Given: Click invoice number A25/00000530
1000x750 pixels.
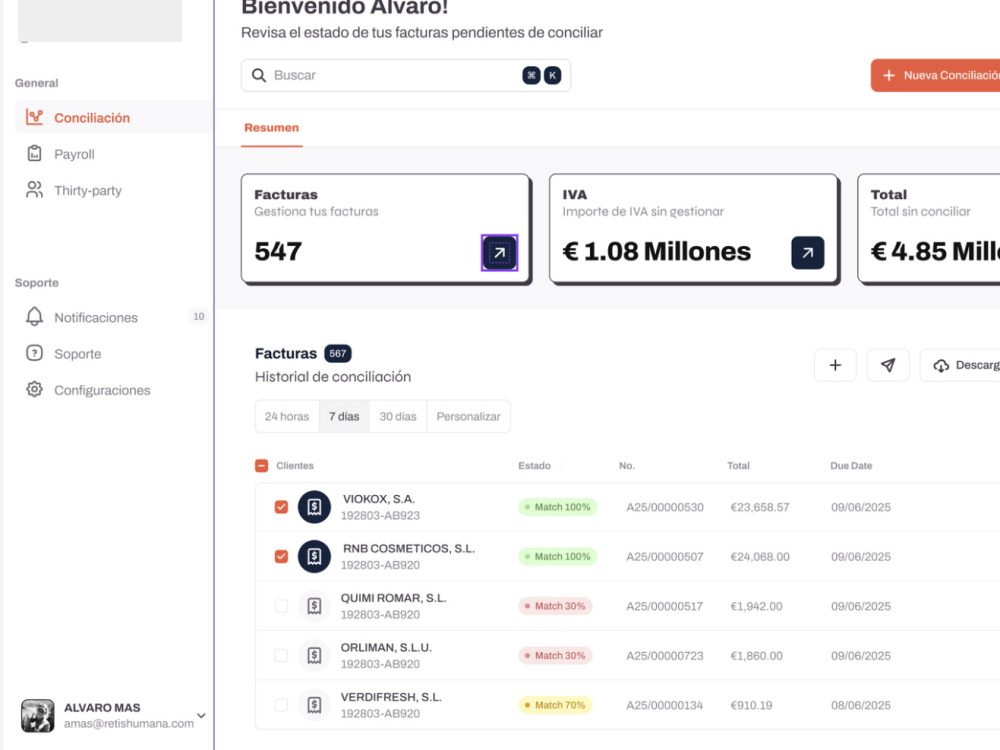Looking at the screenshot, I should point(665,508).
